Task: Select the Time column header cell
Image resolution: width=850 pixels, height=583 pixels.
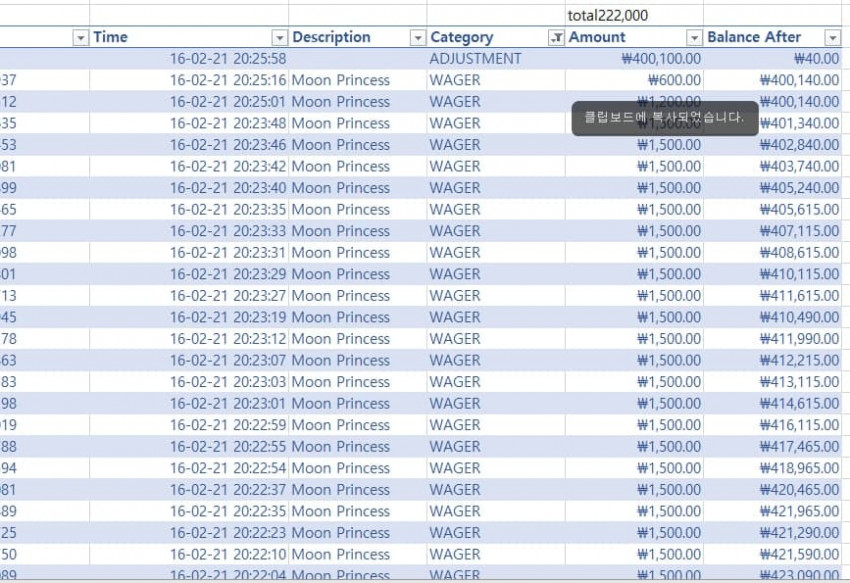Action: [189, 37]
